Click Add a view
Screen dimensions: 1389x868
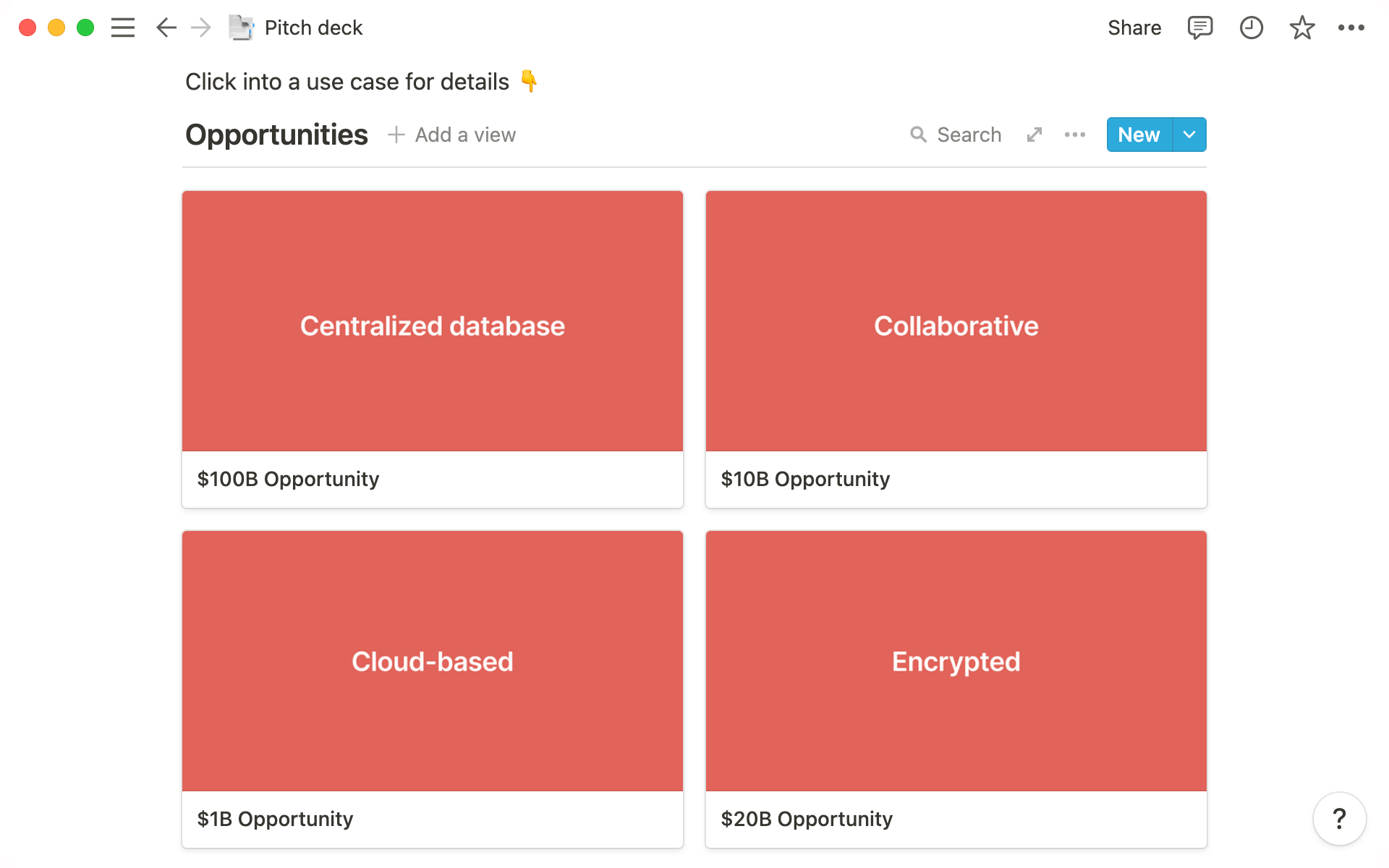452,135
